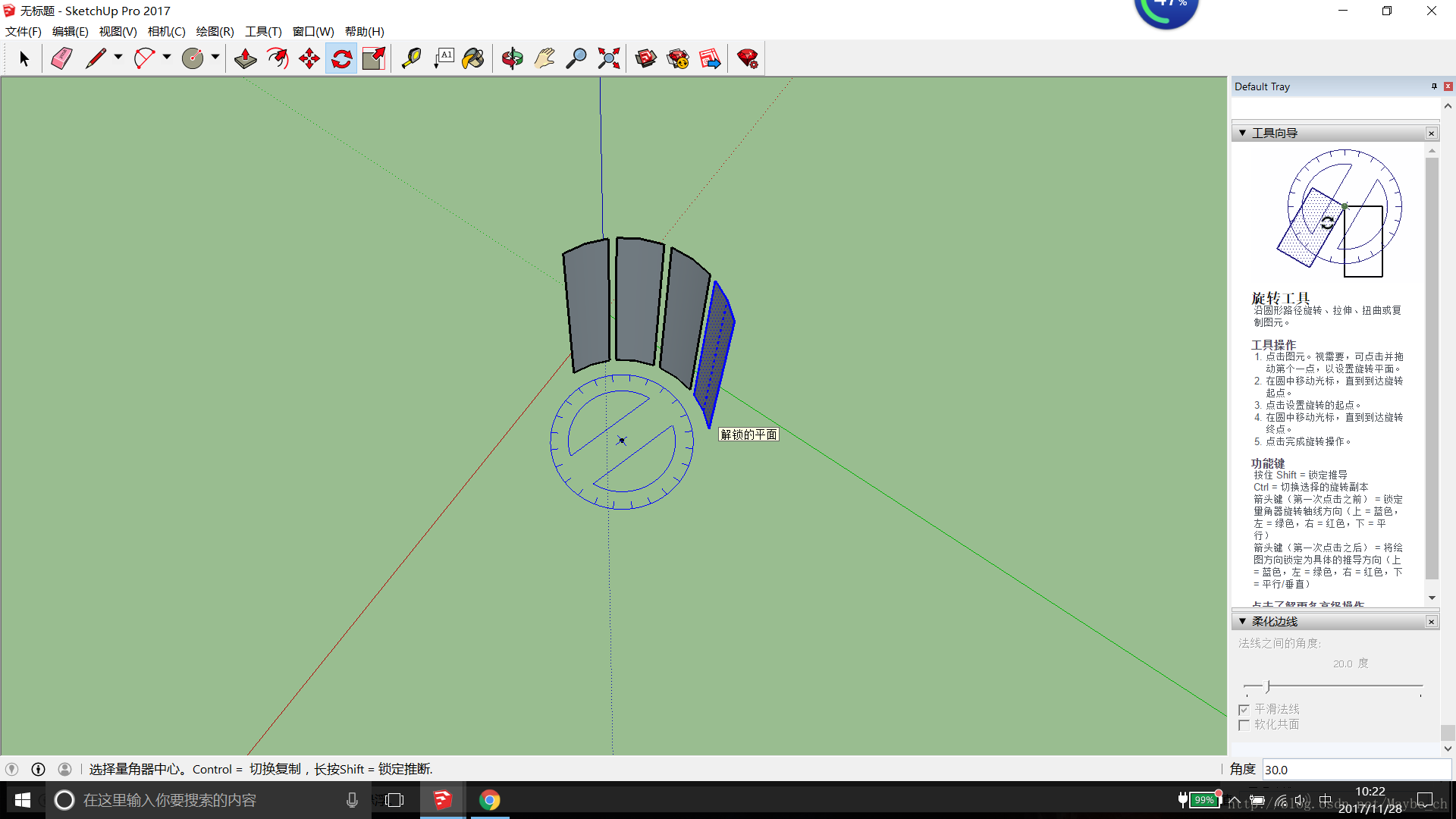The width and height of the screenshot is (1456, 819).
Task: Adjust the 法线之间的角度 slider
Action: click(1268, 686)
